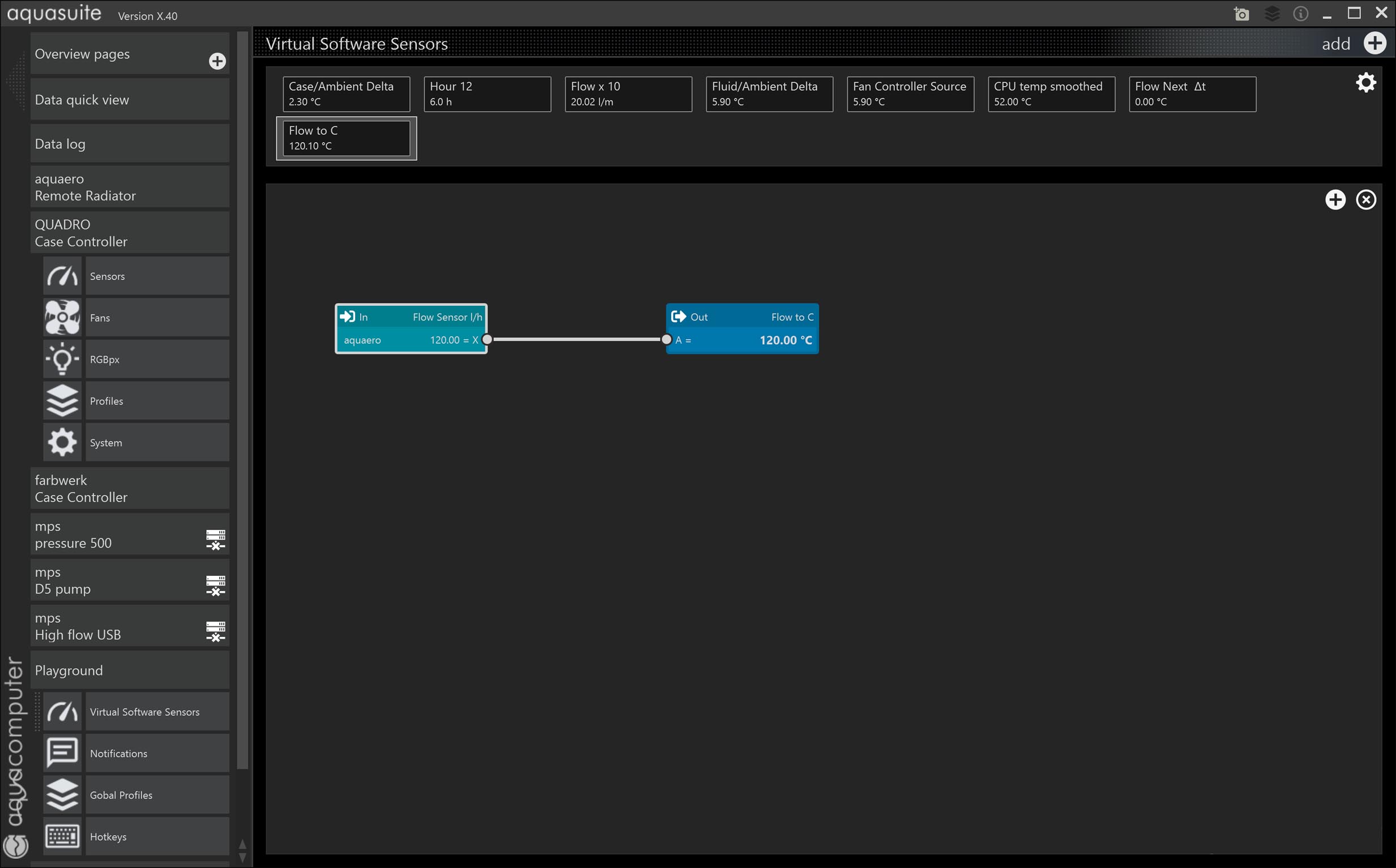This screenshot has width=1396, height=868.
Task: Select Flow to C sensor tile
Action: pyautogui.click(x=346, y=138)
